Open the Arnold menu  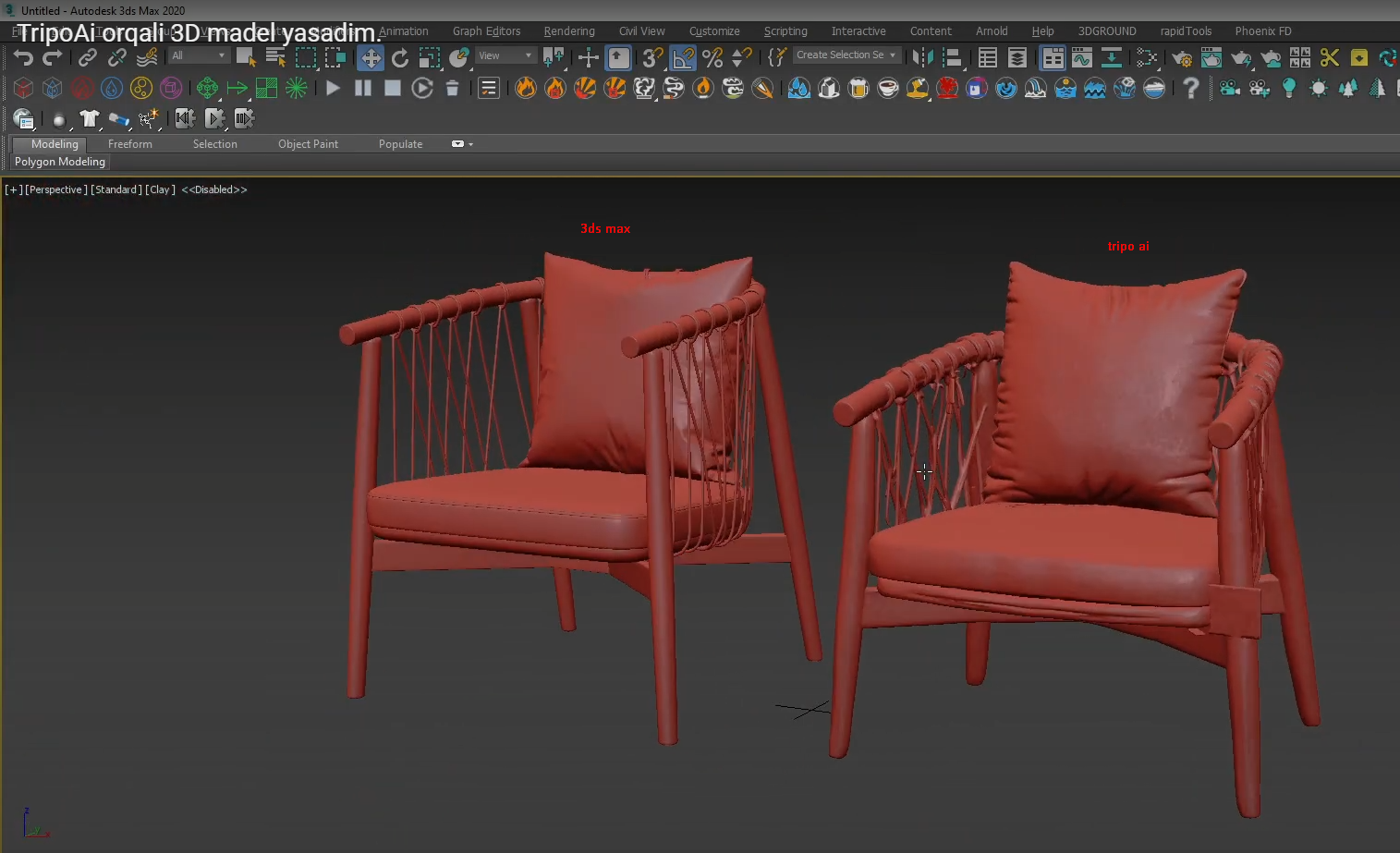point(992,31)
